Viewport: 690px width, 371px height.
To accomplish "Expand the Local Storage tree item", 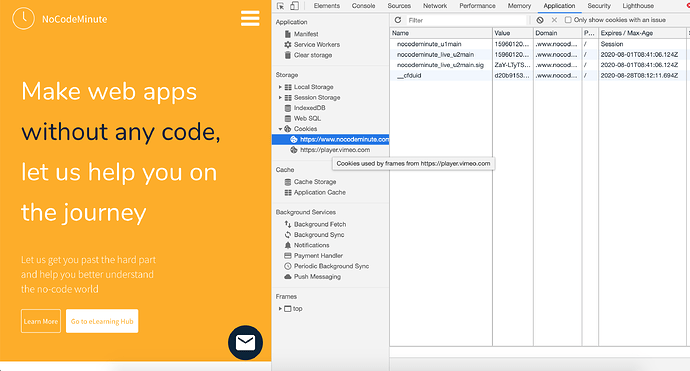I will (x=280, y=87).
